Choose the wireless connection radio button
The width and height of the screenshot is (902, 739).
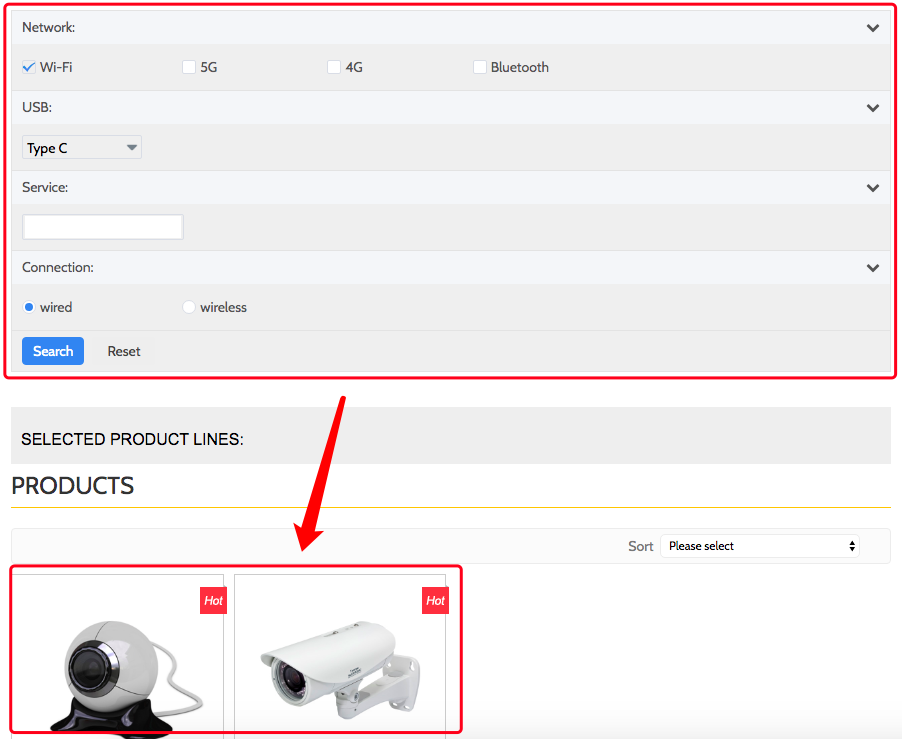[189, 307]
